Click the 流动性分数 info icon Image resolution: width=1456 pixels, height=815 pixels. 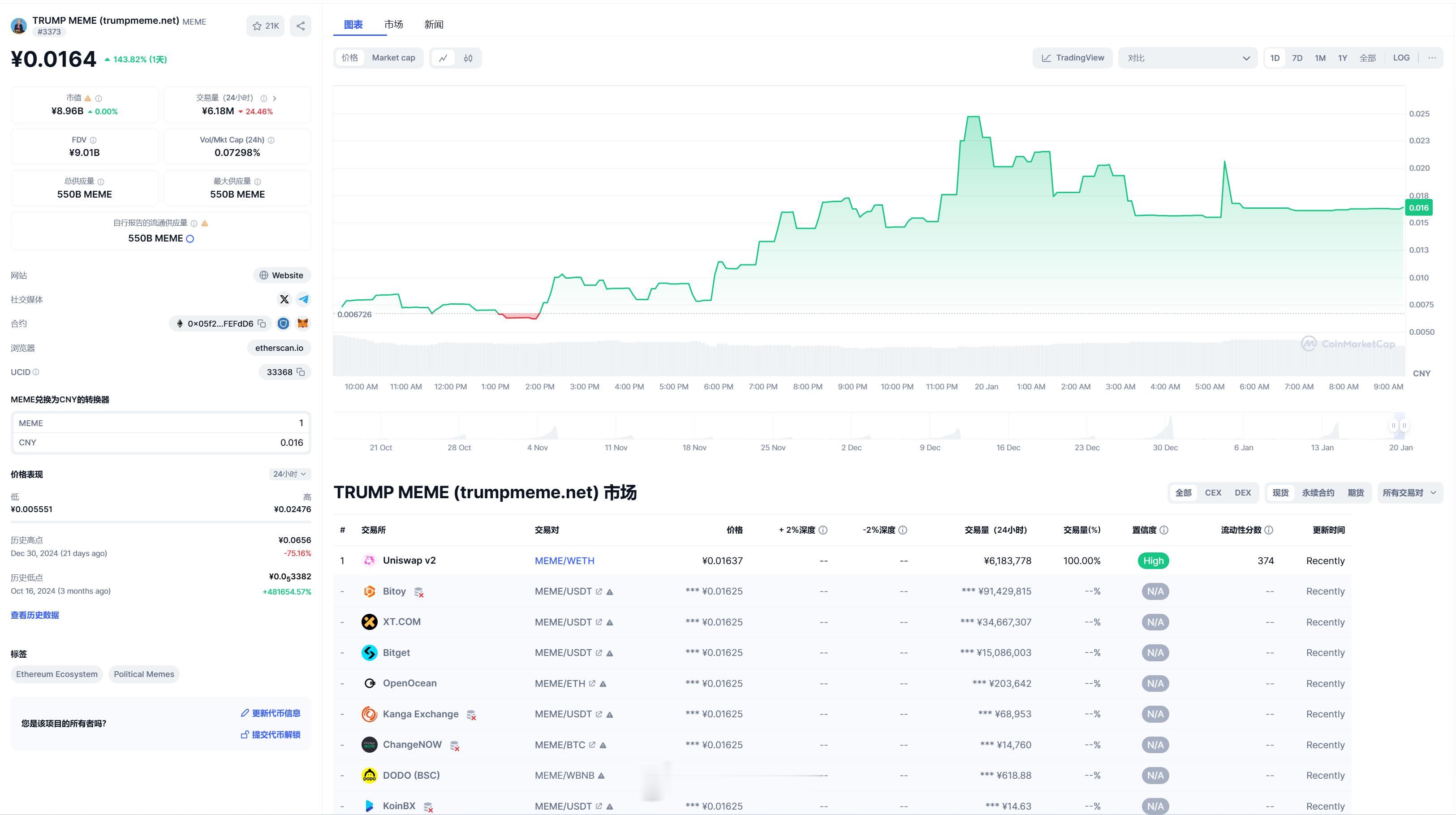[1269, 530]
